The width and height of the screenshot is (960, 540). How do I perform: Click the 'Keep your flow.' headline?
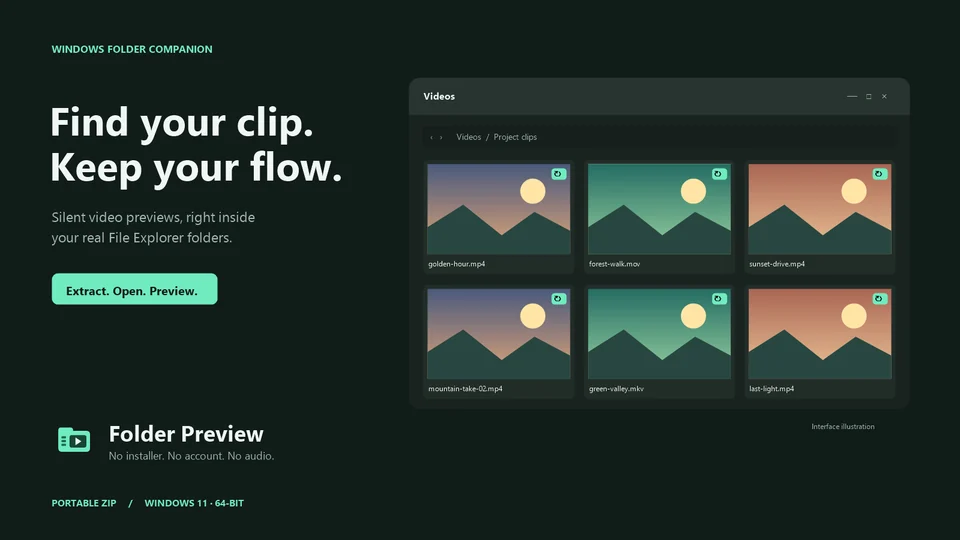click(x=196, y=168)
